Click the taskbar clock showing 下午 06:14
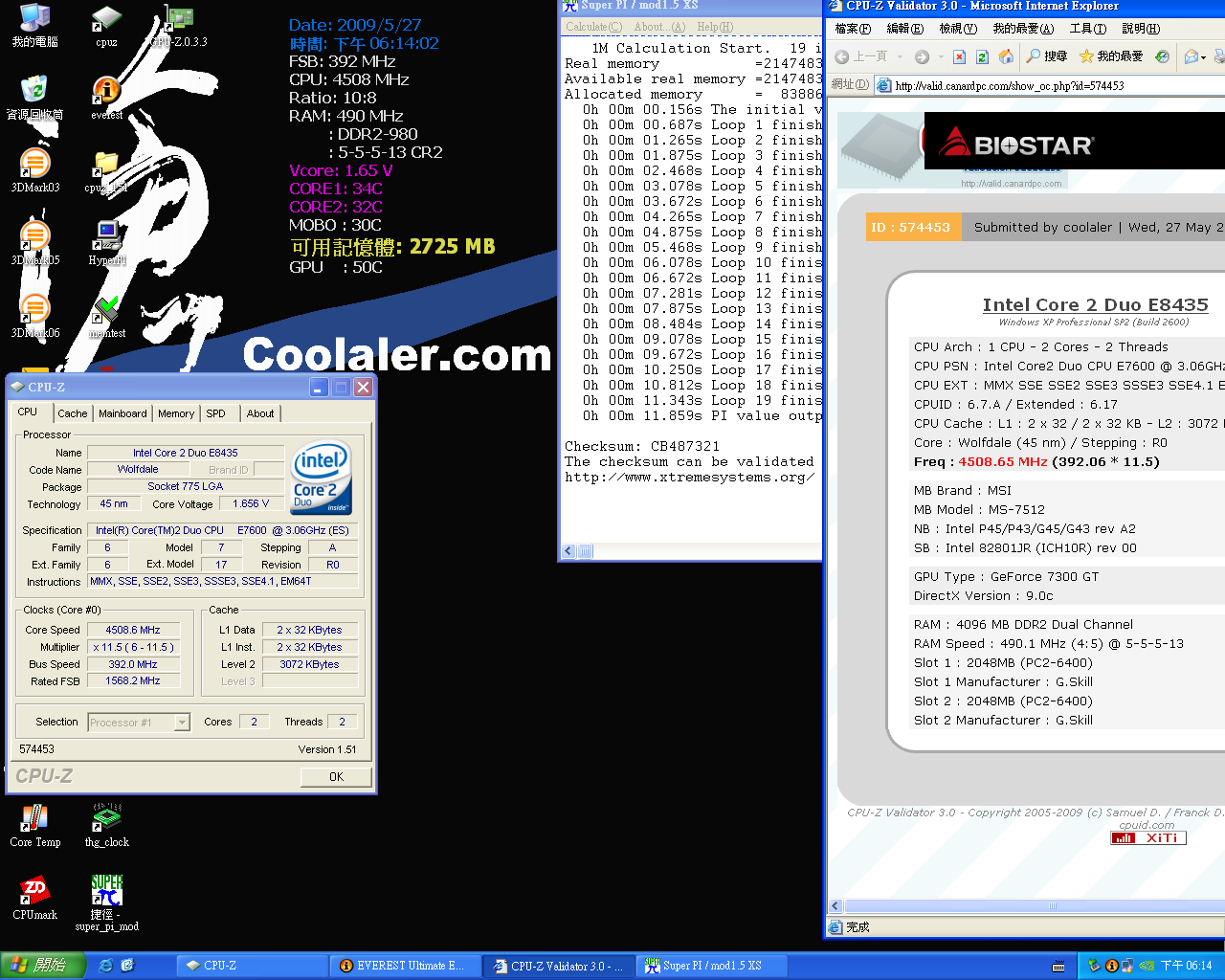 [x=1186, y=966]
